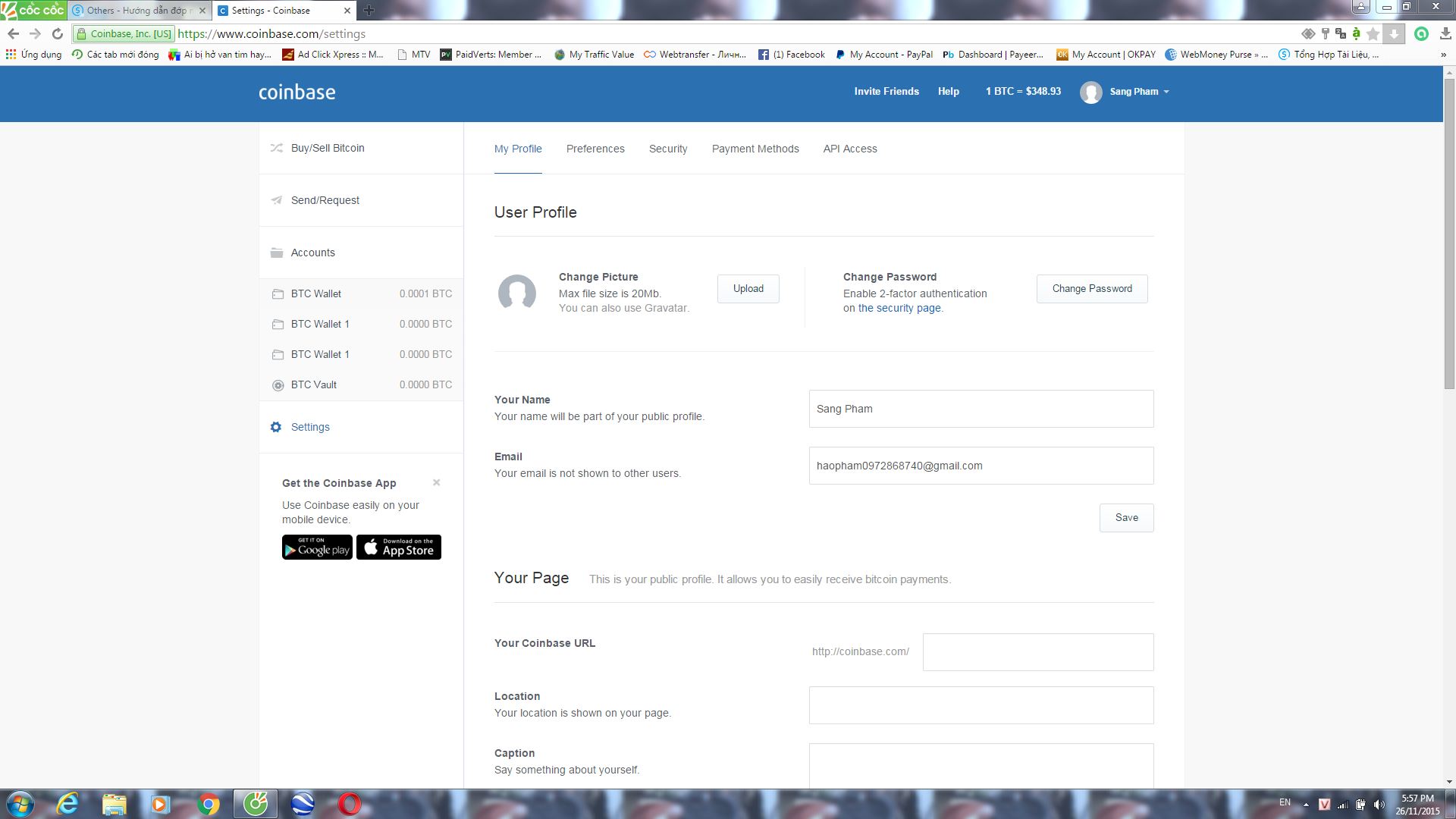Open the Payment Methods tab
Screen dimensions: 1456x819
pyautogui.click(x=755, y=149)
